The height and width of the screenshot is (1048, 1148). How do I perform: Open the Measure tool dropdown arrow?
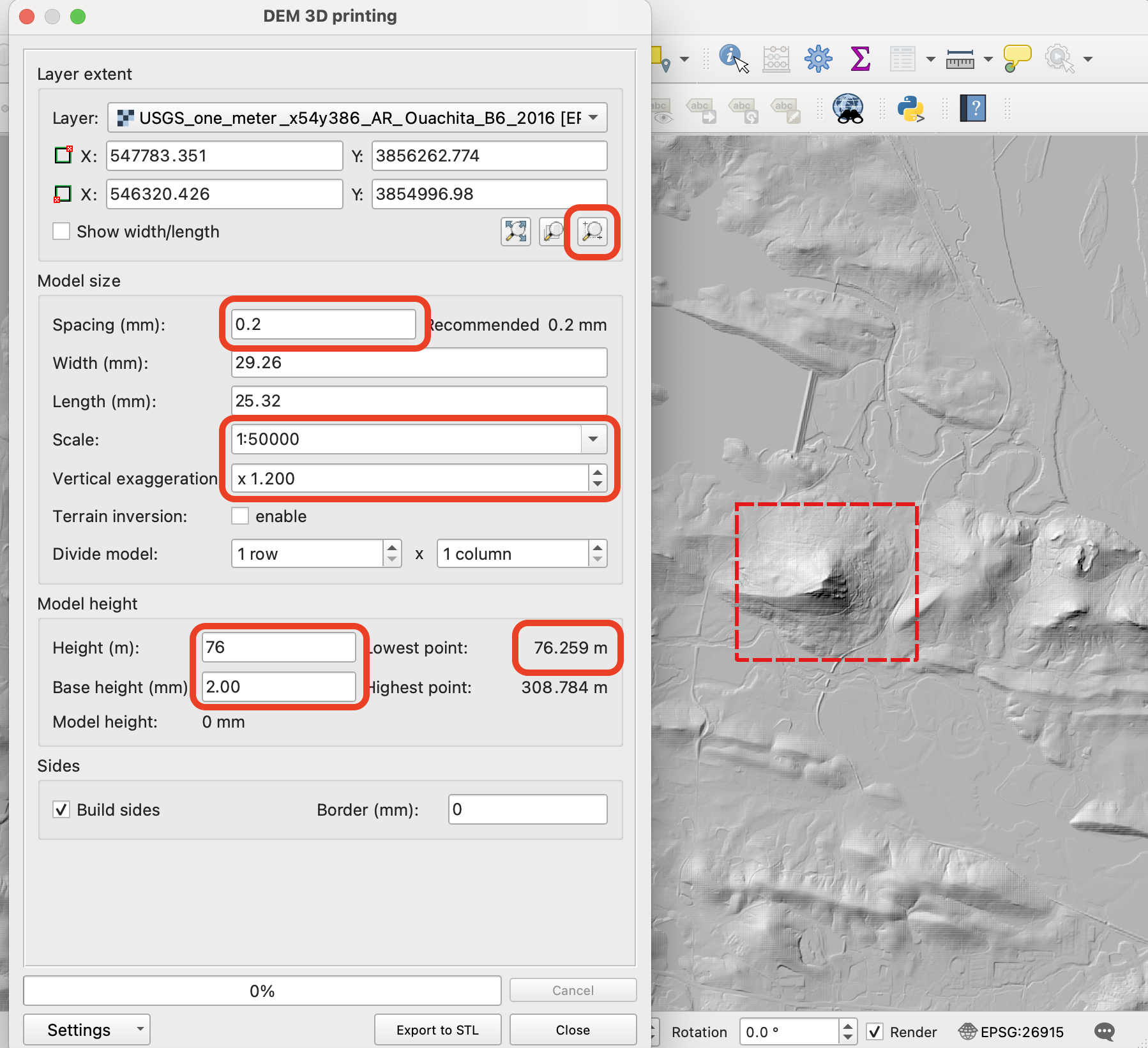tap(988, 59)
